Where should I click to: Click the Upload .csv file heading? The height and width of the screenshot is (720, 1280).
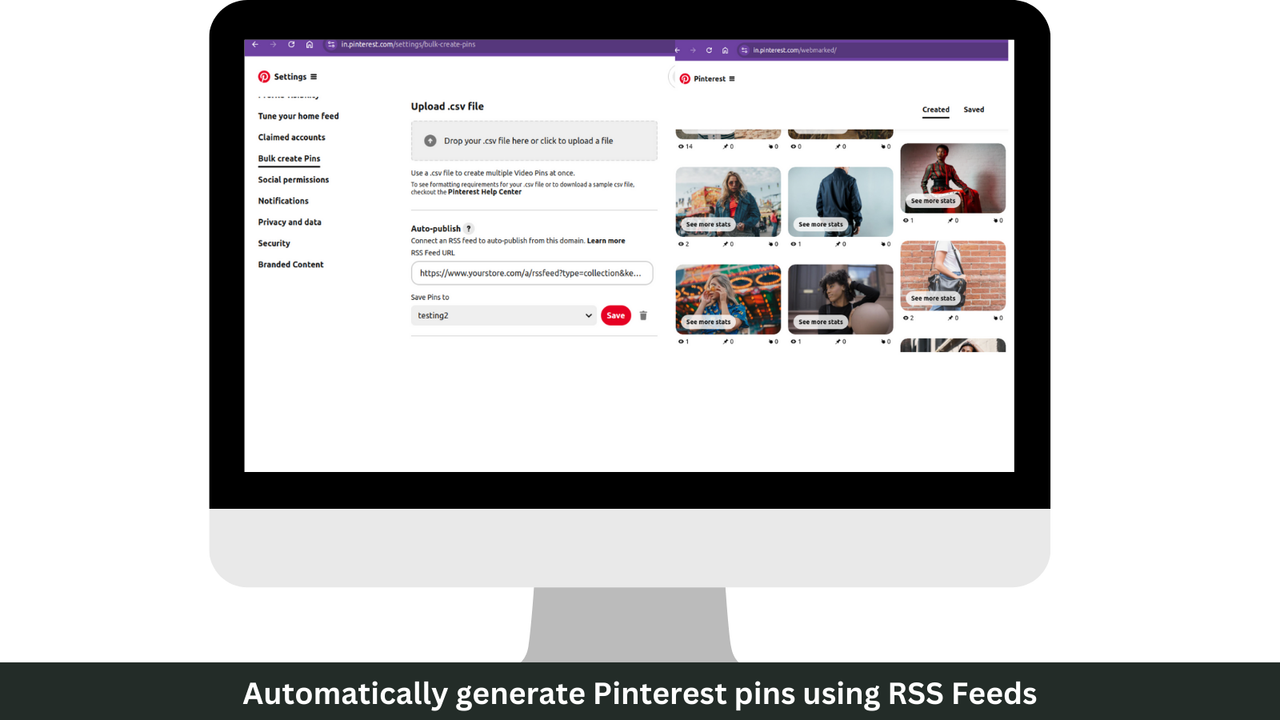tap(447, 106)
